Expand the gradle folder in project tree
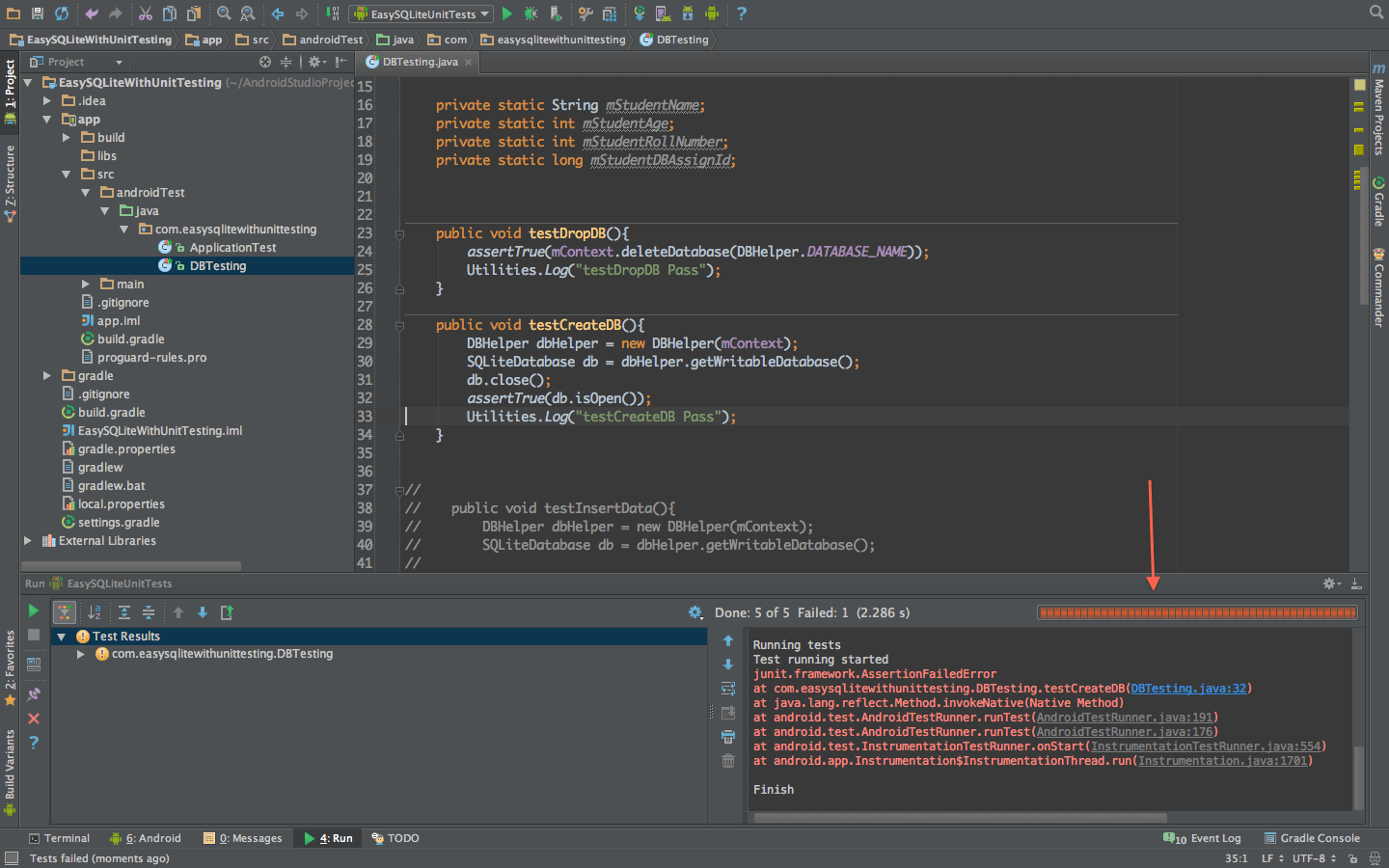The height and width of the screenshot is (868, 1389). point(46,376)
